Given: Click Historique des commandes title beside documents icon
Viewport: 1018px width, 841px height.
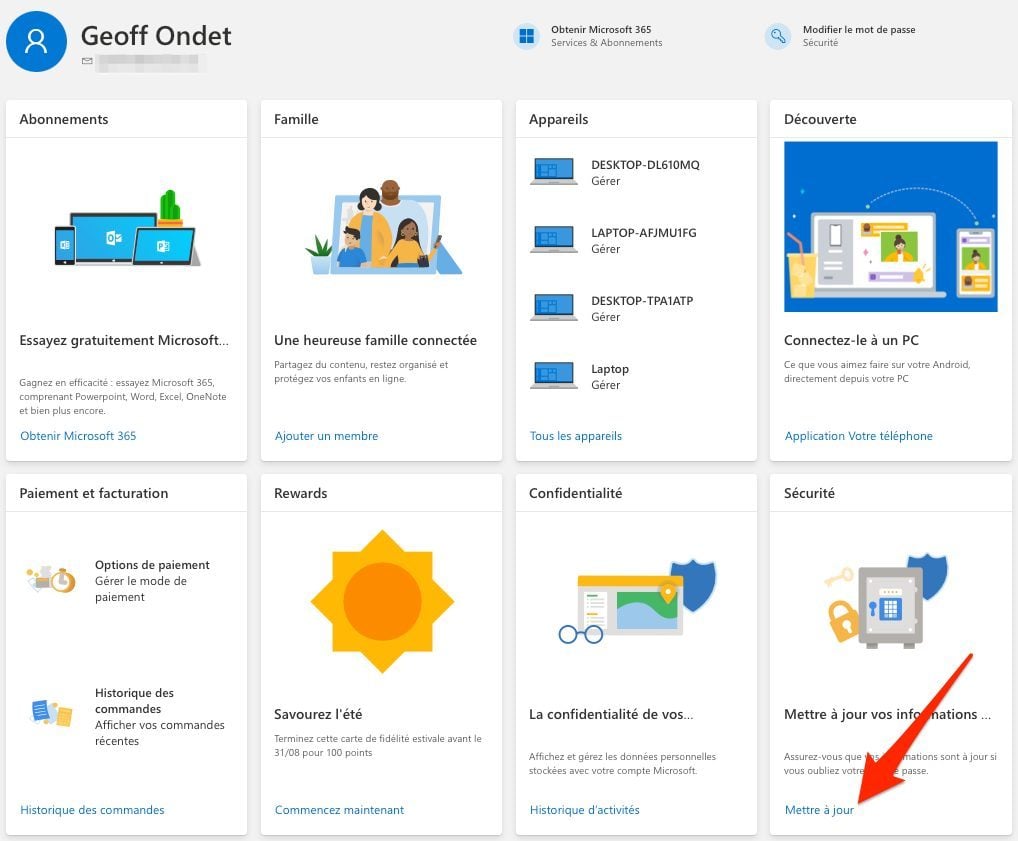Looking at the screenshot, I should pos(134,701).
